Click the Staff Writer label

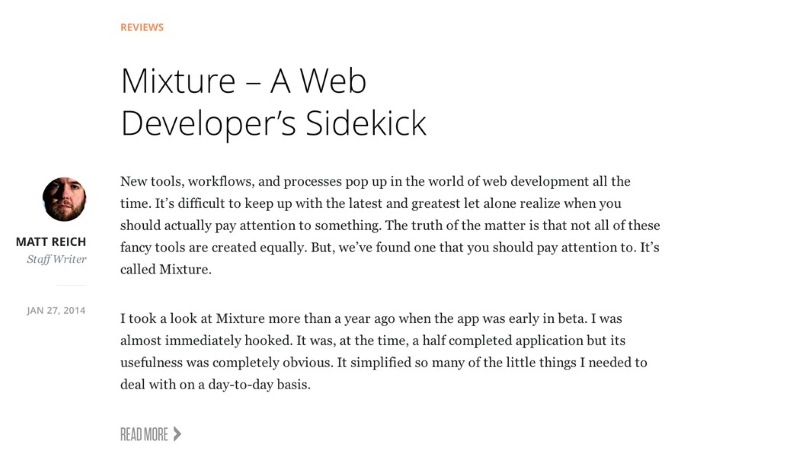tap(57, 260)
